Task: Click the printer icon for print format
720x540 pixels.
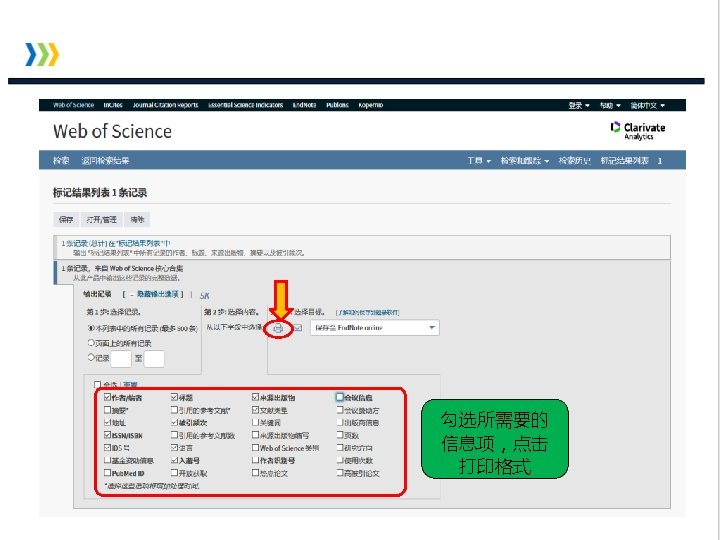Action: point(278,328)
